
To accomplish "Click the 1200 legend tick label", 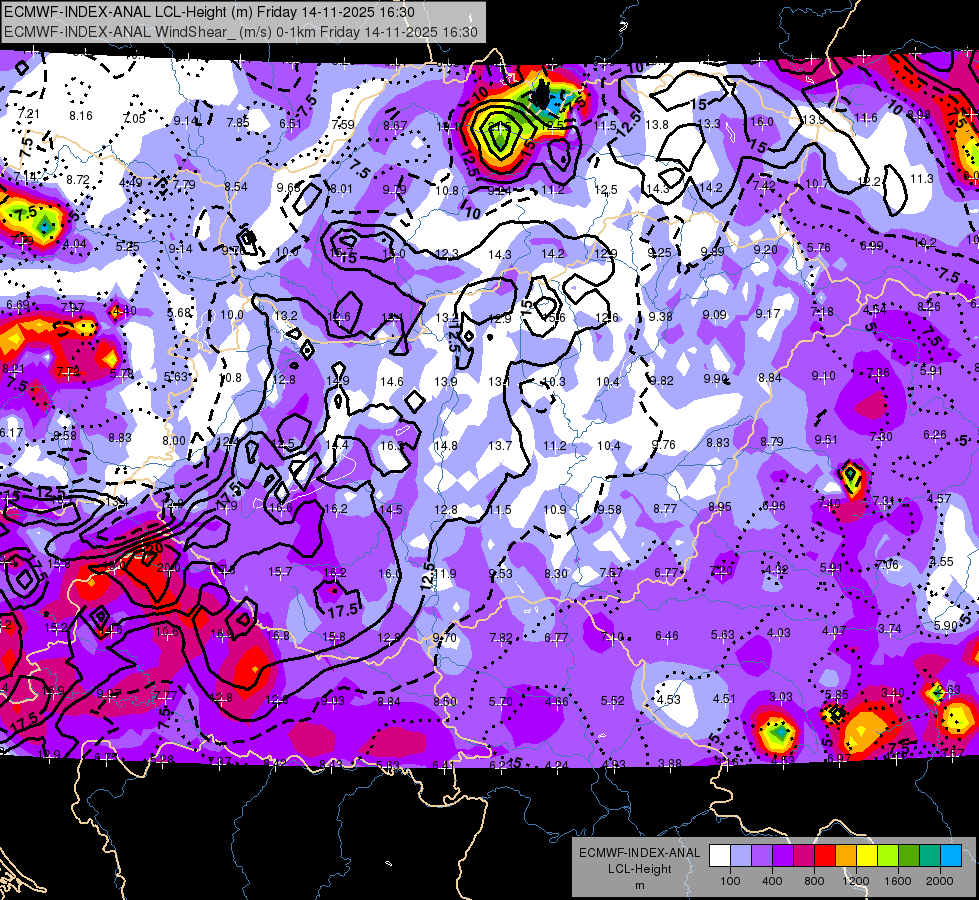I will click(x=856, y=881).
